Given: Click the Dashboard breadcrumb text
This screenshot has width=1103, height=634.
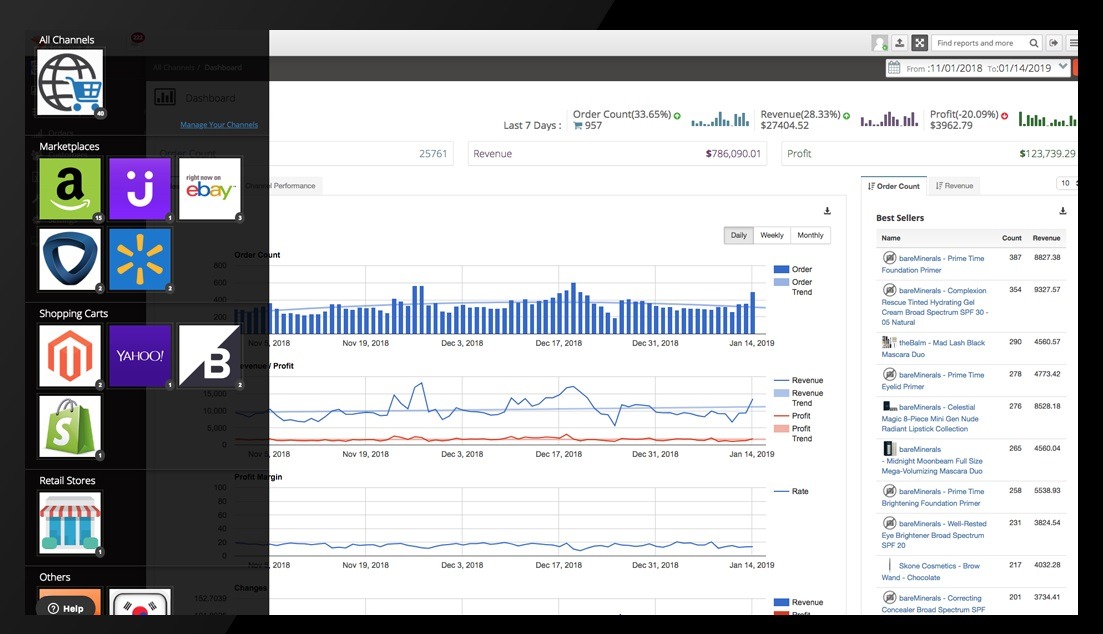Looking at the screenshot, I should tap(223, 68).
